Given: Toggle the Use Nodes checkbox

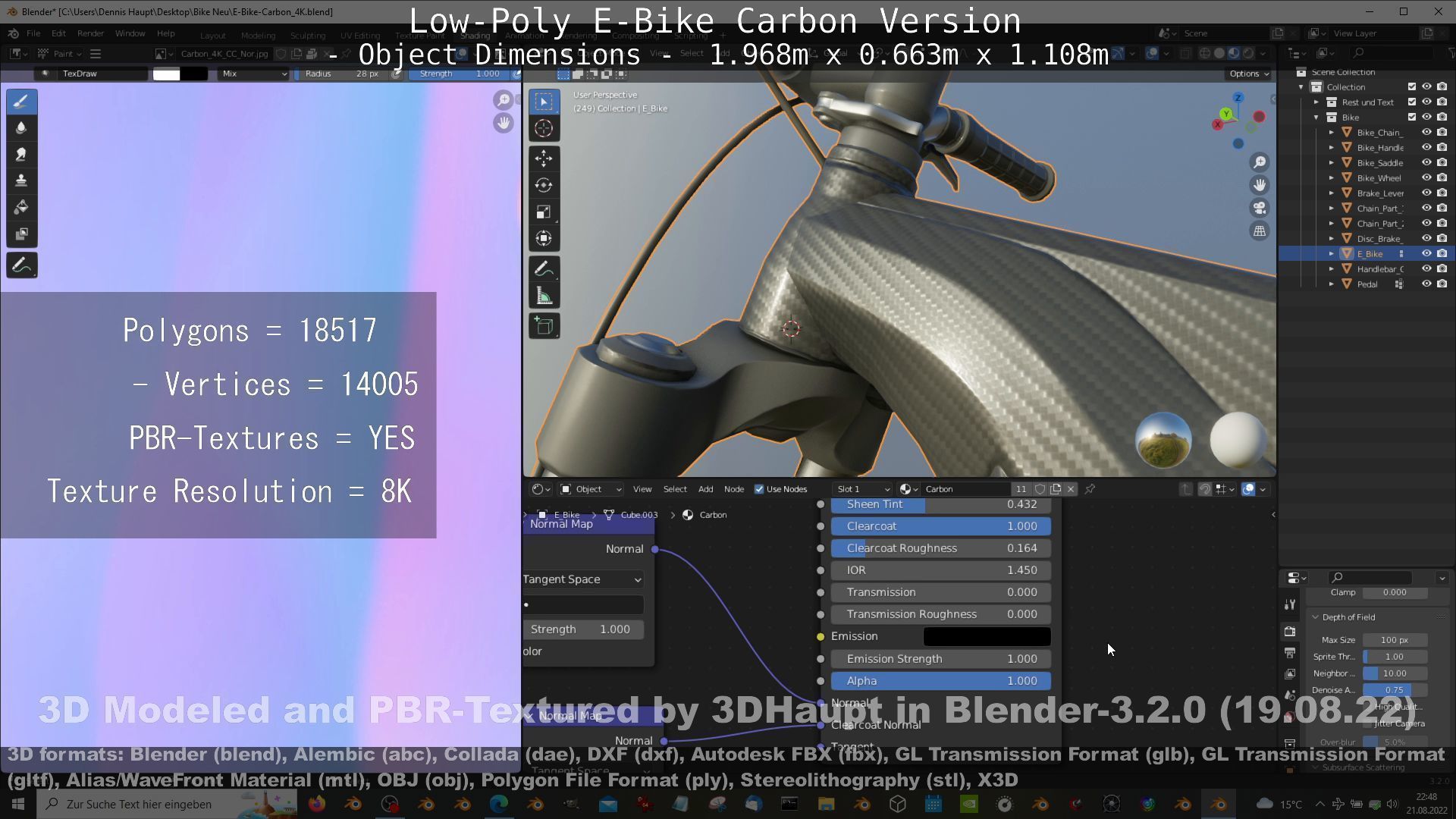Looking at the screenshot, I should click(x=759, y=489).
